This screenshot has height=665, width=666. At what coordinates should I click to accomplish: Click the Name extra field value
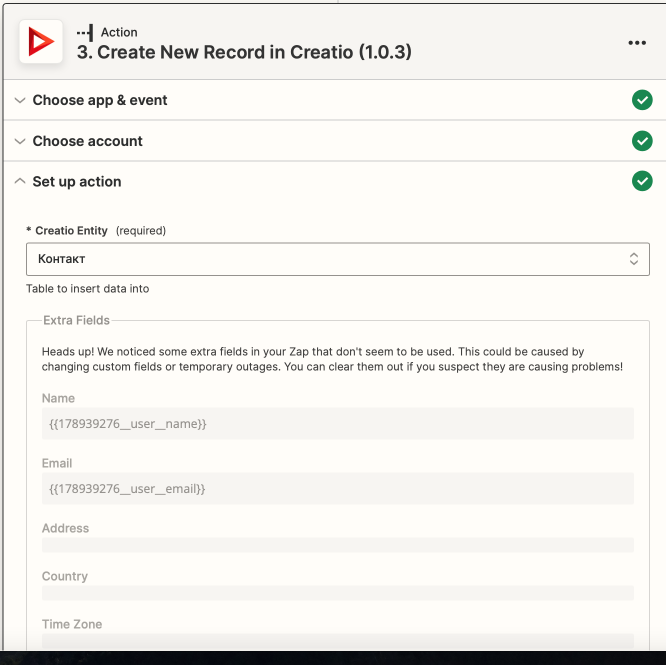click(337, 424)
